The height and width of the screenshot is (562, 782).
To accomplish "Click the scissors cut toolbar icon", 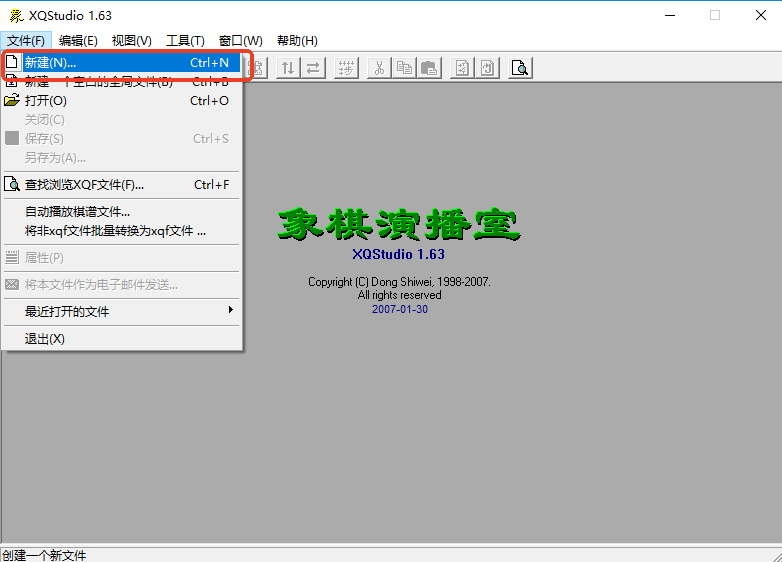I will pyautogui.click(x=379, y=68).
